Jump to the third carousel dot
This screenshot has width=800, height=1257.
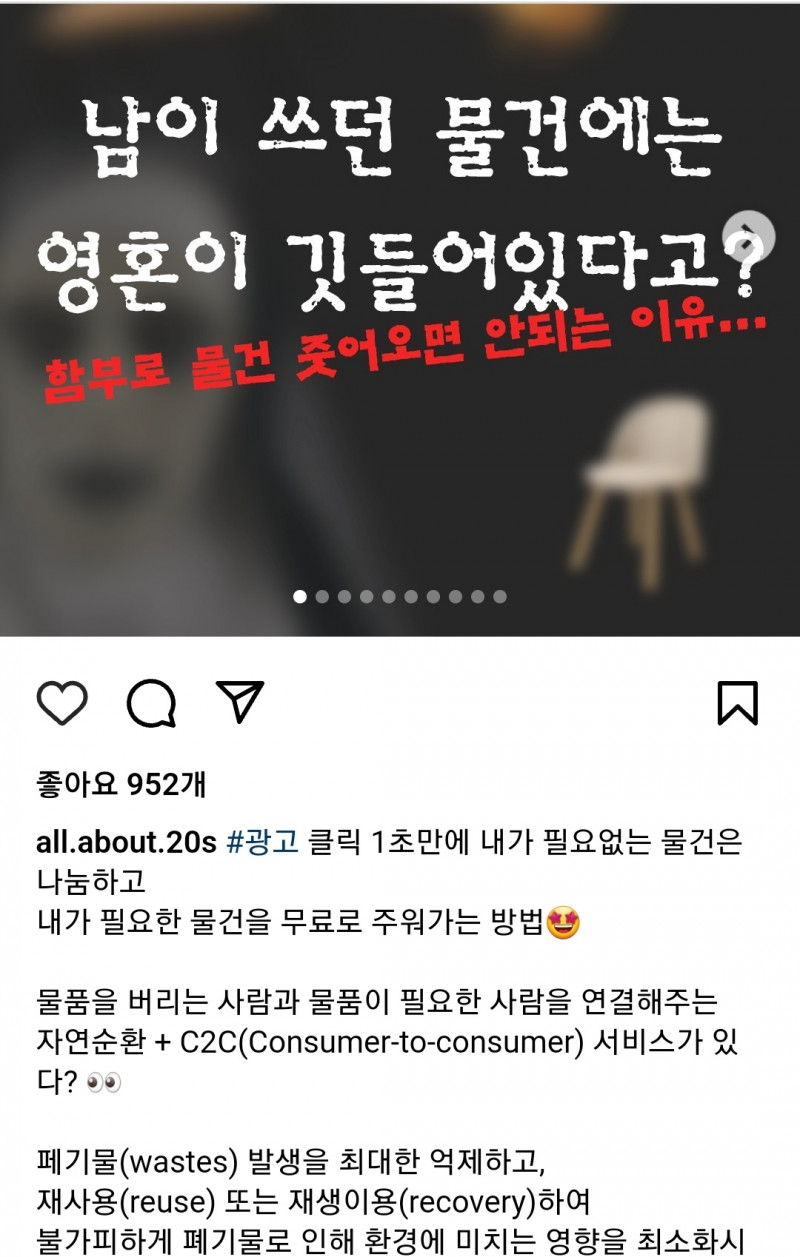pyautogui.click(x=344, y=597)
